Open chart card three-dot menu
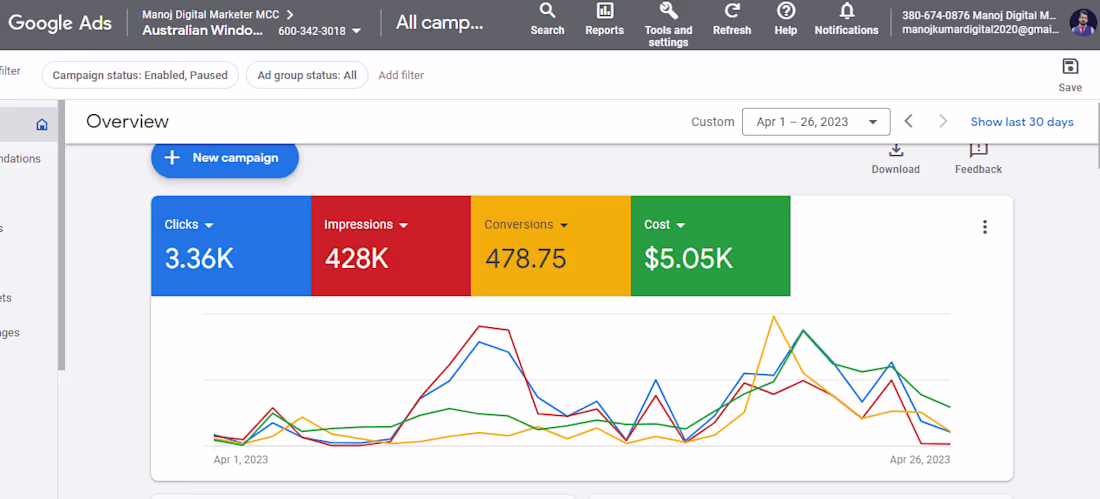1100x499 pixels. click(x=985, y=227)
